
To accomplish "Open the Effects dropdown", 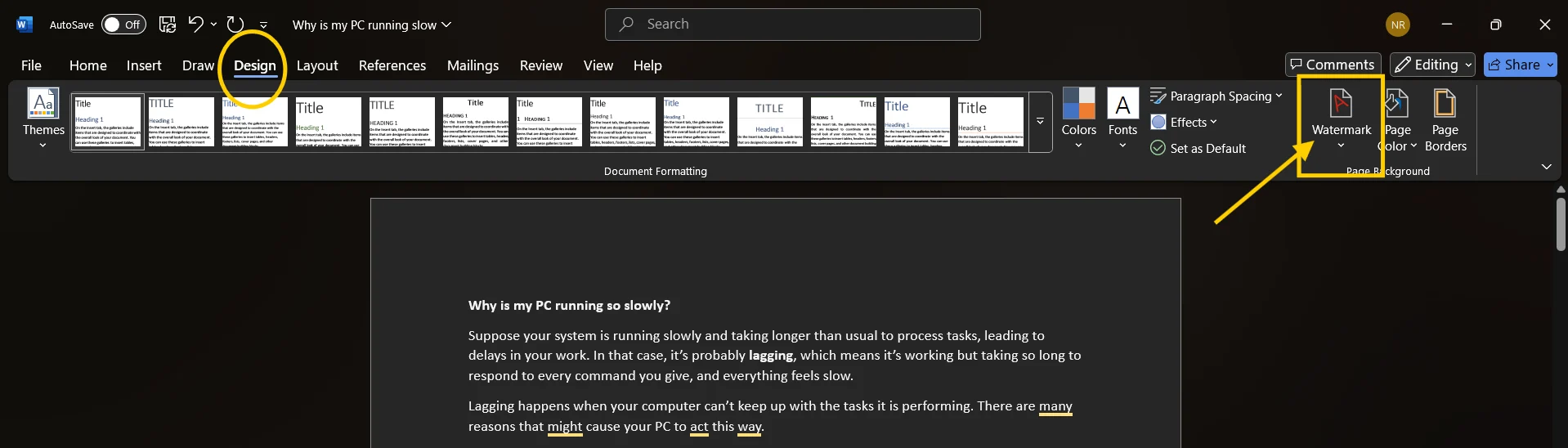I will point(1184,123).
